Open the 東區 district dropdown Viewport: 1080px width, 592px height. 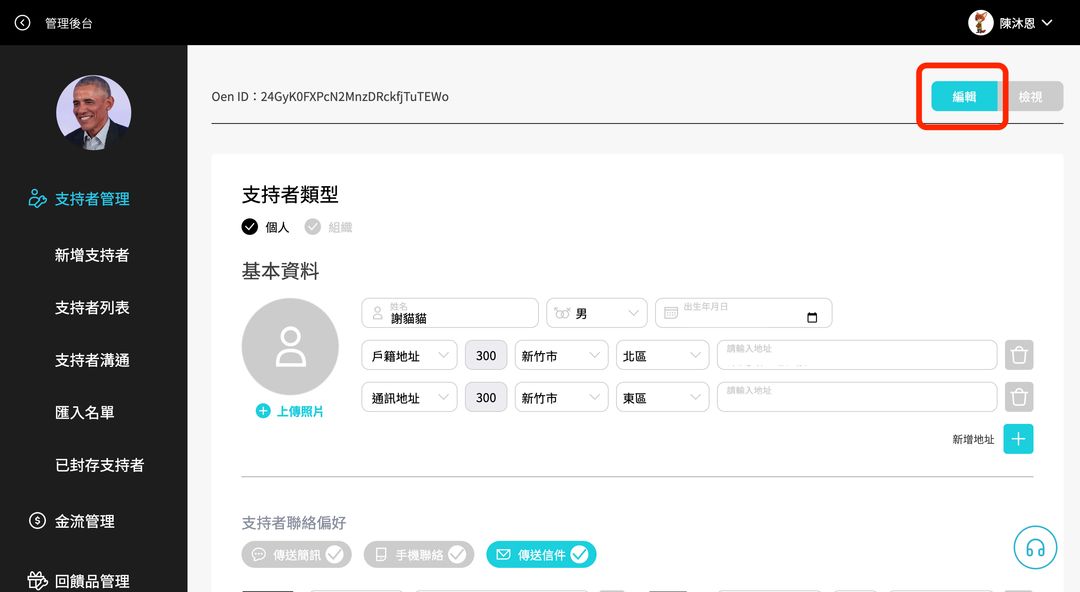tap(662, 397)
